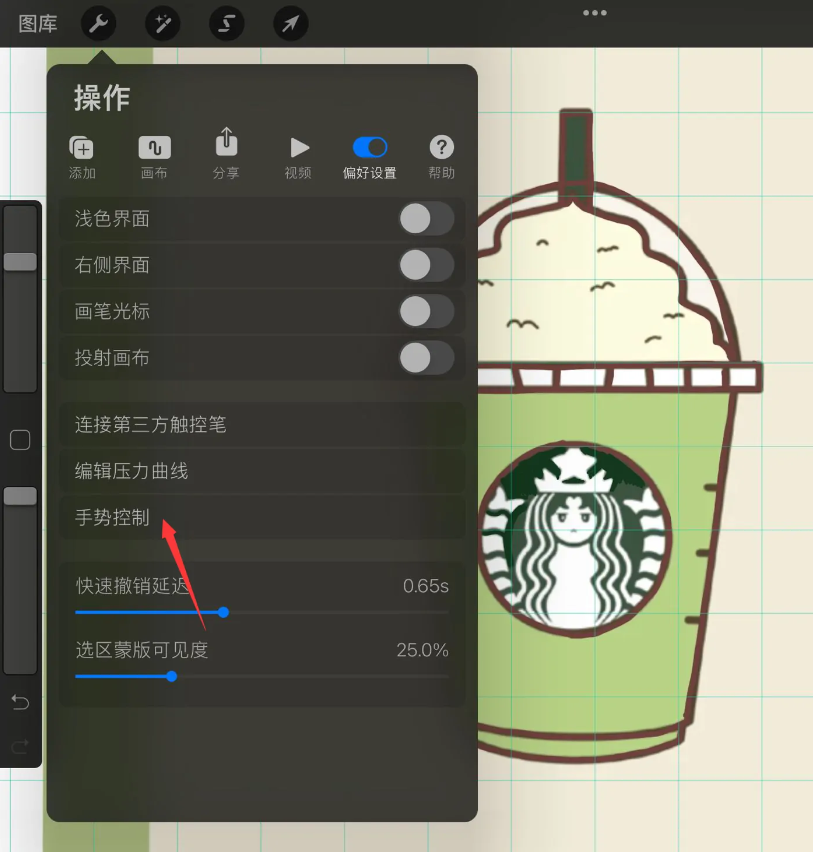Return to 图库 gallery
The width and height of the screenshot is (813, 852).
point(36,24)
